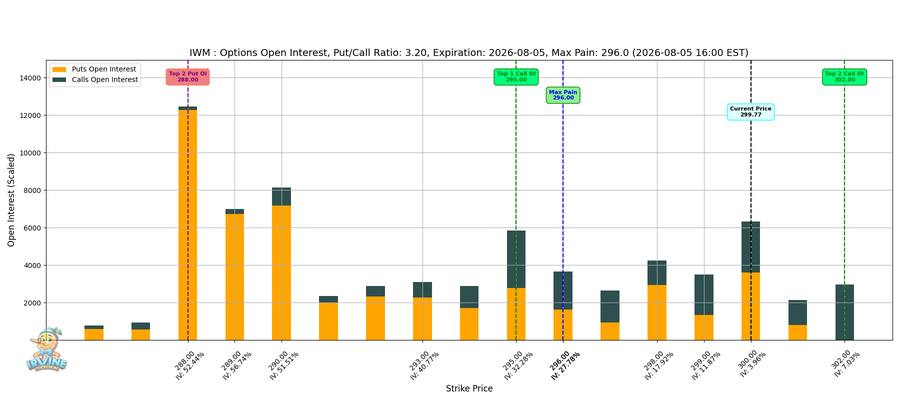This screenshot has width=900, height=400.
Task: Click the x-axis label '302.00 IV: 7.03%'
Action: coord(845,362)
